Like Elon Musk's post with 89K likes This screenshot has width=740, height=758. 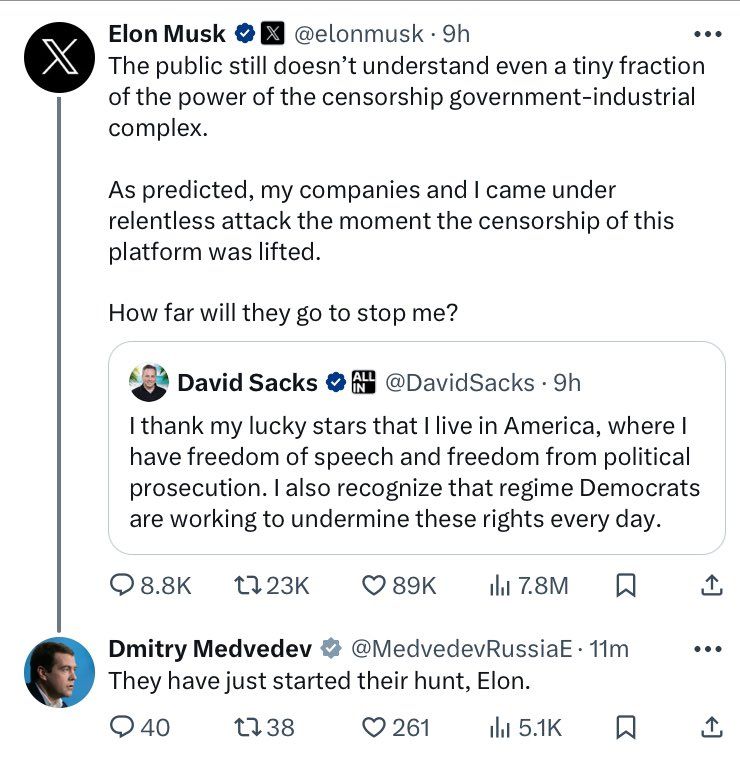click(x=373, y=585)
